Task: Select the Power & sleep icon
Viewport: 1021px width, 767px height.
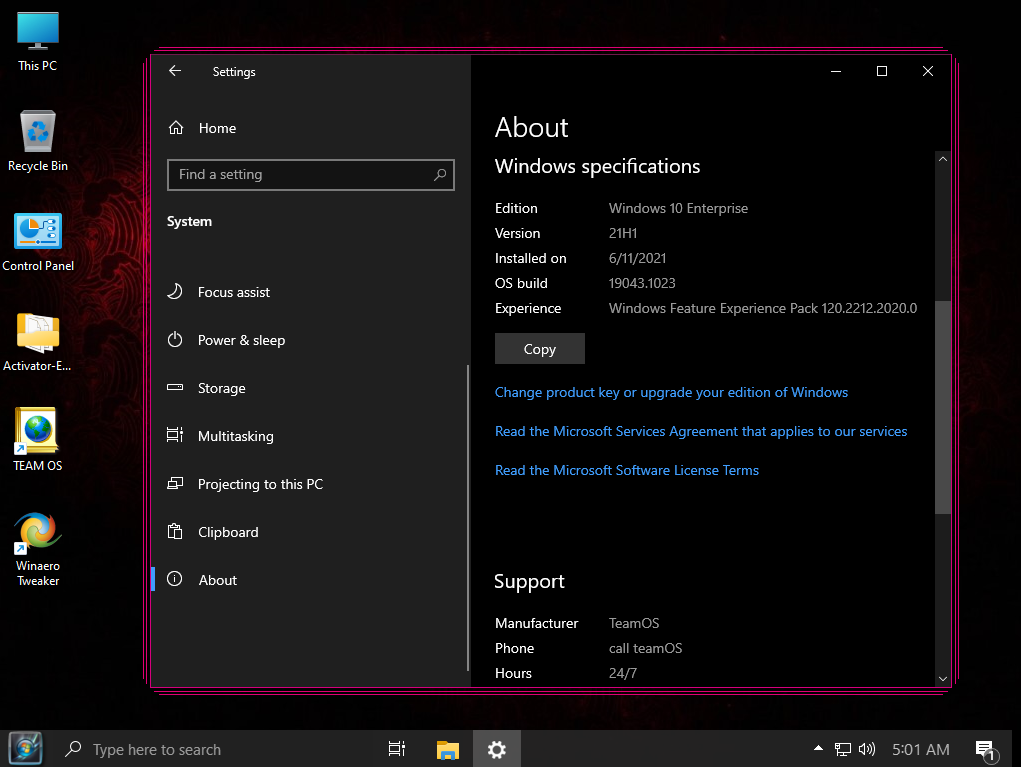Action: pos(175,340)
